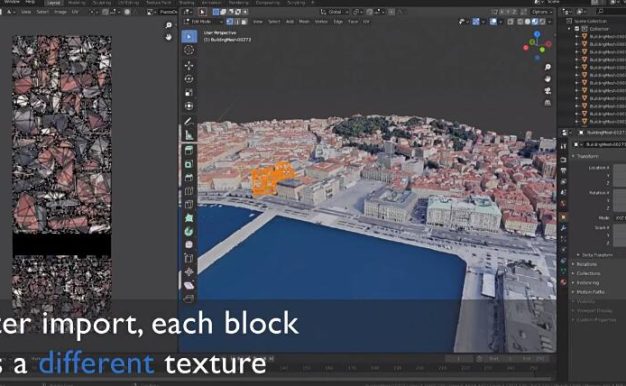Screen dimensions: 626x386
Task: Open the Face menu in 3D viewport
Action: (353, 22)
